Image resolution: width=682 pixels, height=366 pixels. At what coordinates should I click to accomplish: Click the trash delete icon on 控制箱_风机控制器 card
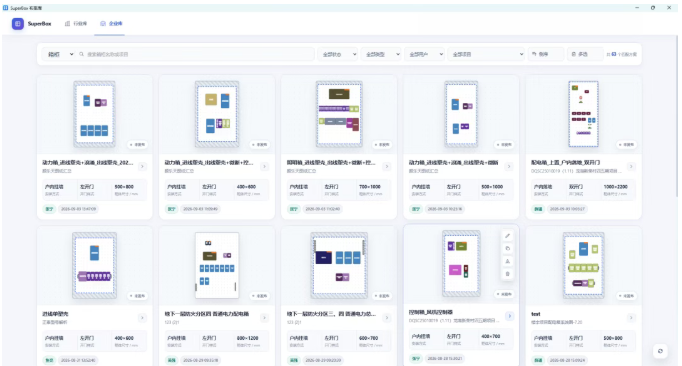508,274
